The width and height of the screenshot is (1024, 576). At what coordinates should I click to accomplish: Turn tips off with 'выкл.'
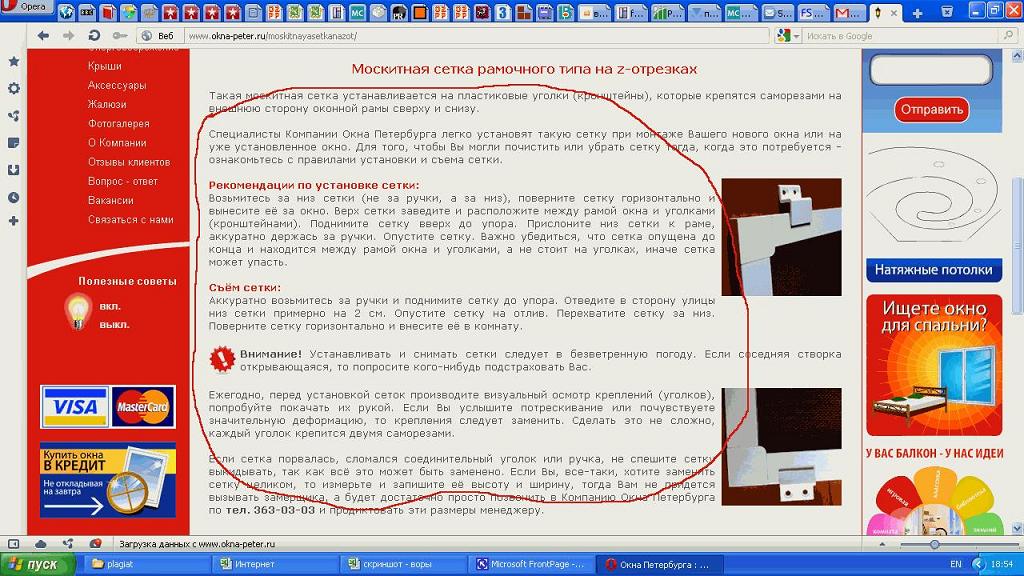point(114,325)
